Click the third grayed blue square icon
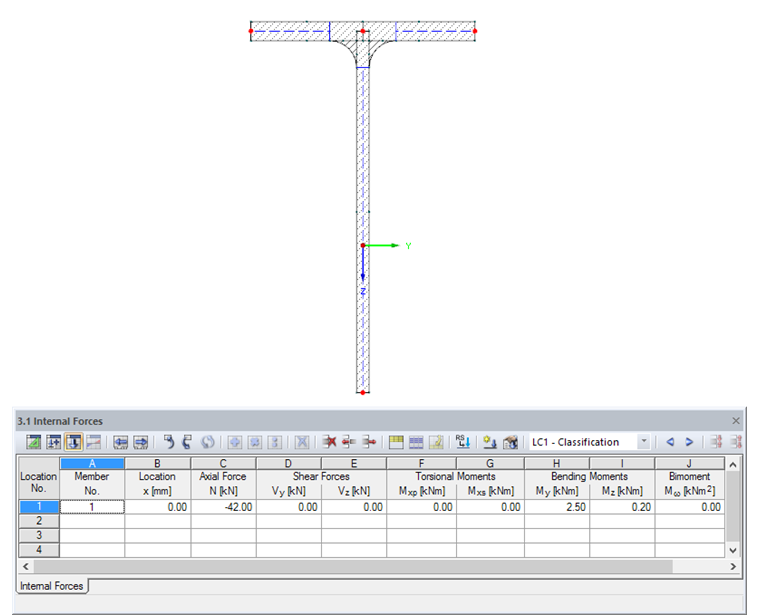Image resolution: width=760 pixels, height=615 pixels. pos(275,442)
